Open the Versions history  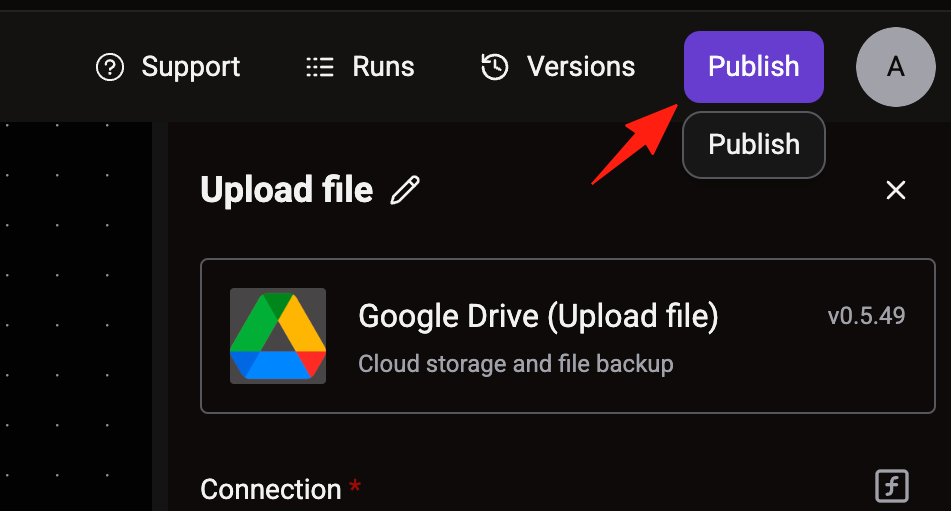pos(580,67)
